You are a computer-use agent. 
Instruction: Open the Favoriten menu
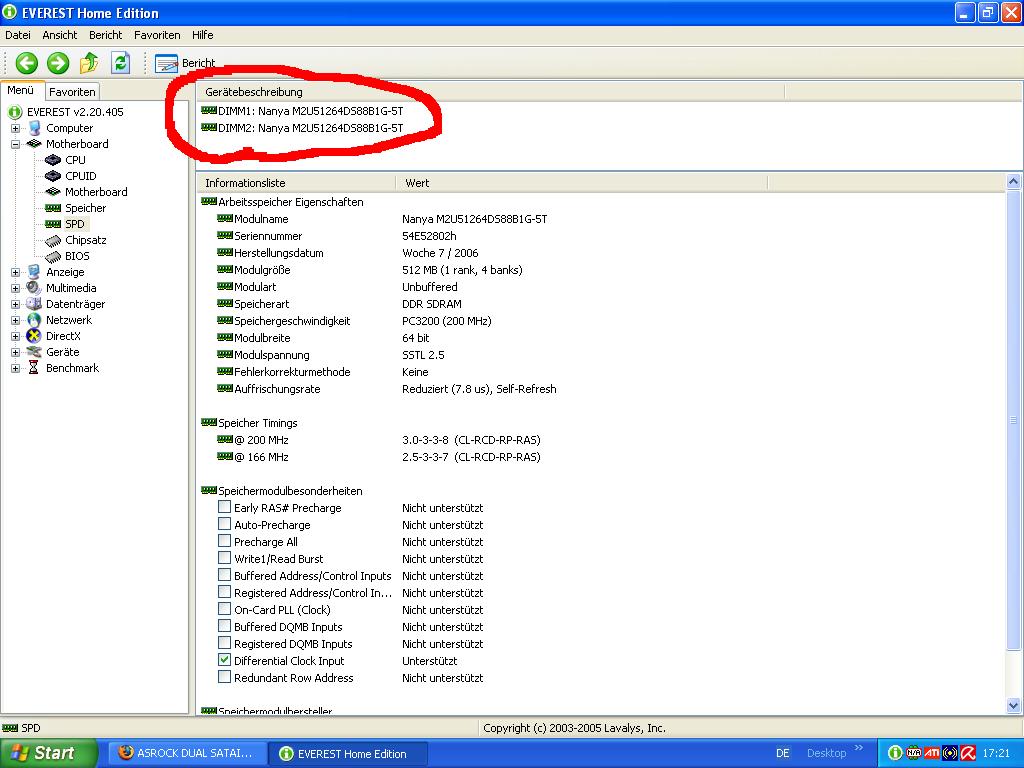pos(157,35)
